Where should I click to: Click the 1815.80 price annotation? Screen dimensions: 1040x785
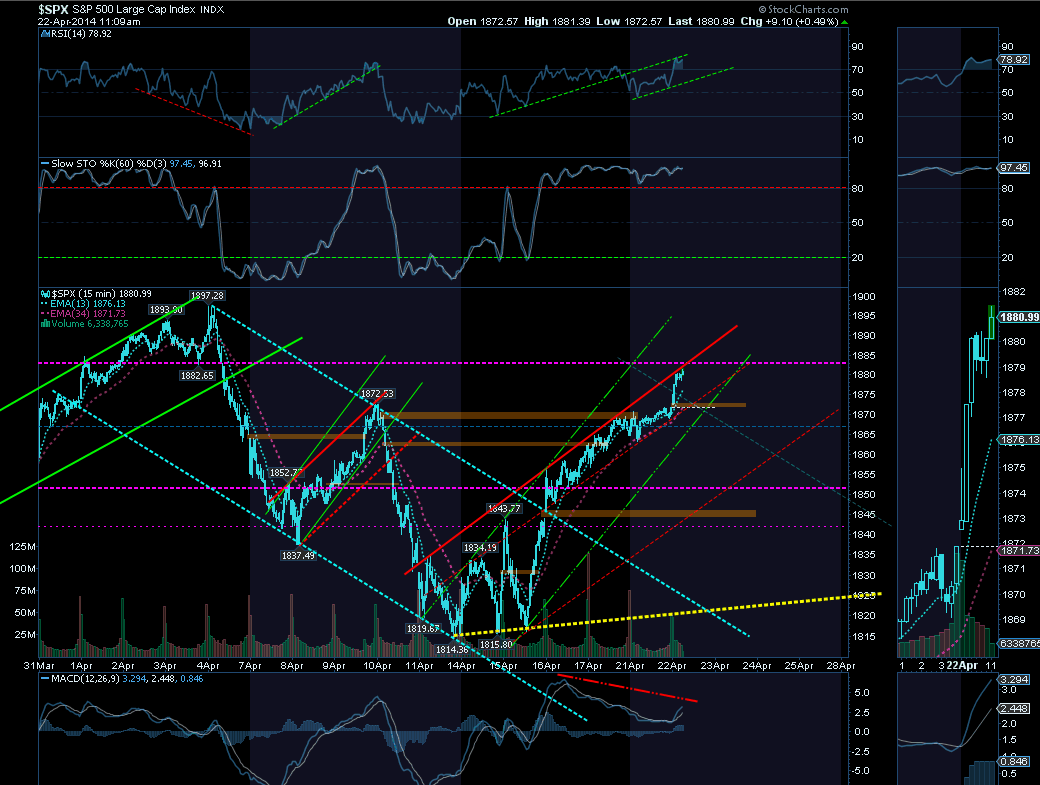pos(496,644)
